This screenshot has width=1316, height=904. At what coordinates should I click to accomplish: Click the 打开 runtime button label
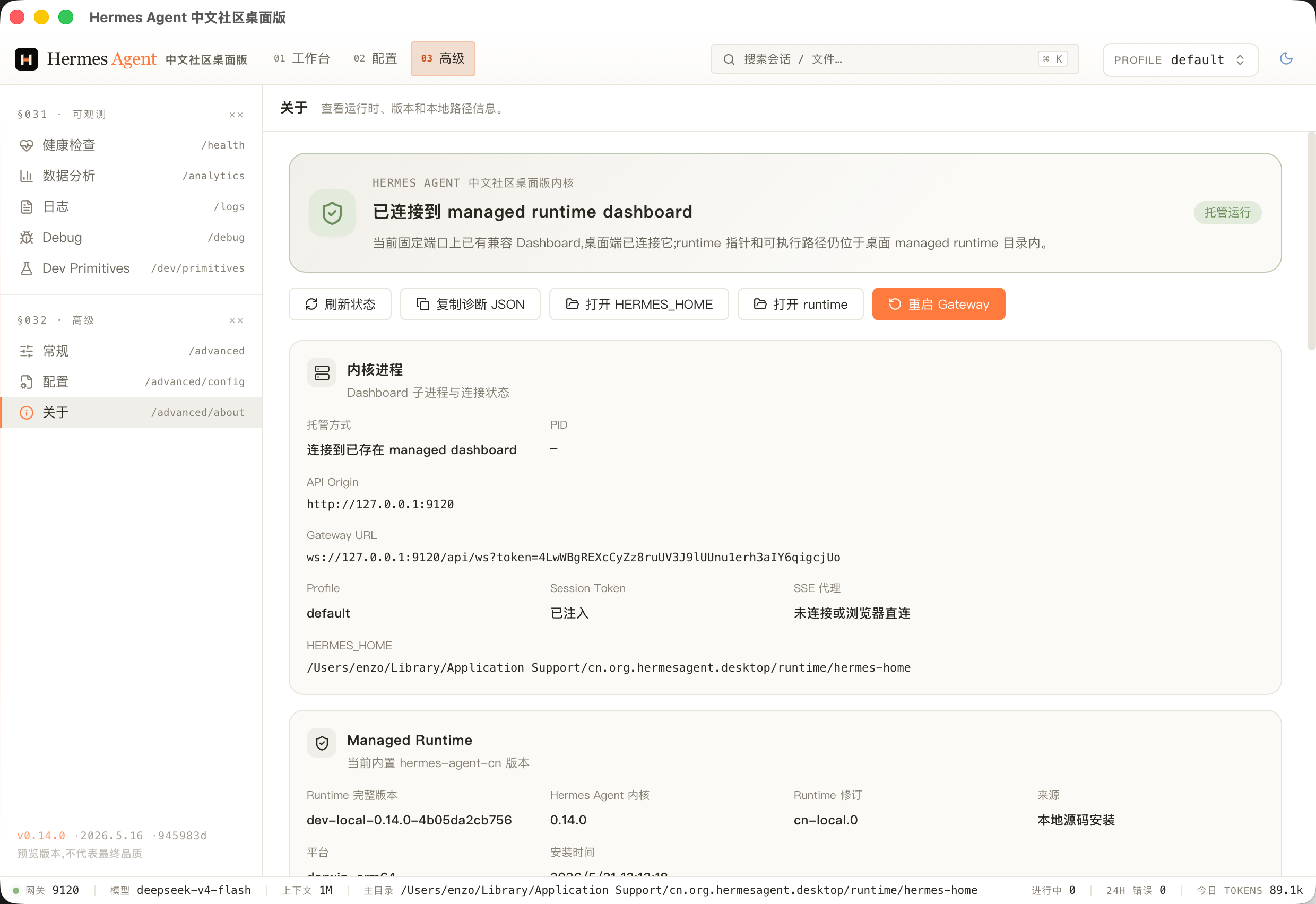pos(811,305)
